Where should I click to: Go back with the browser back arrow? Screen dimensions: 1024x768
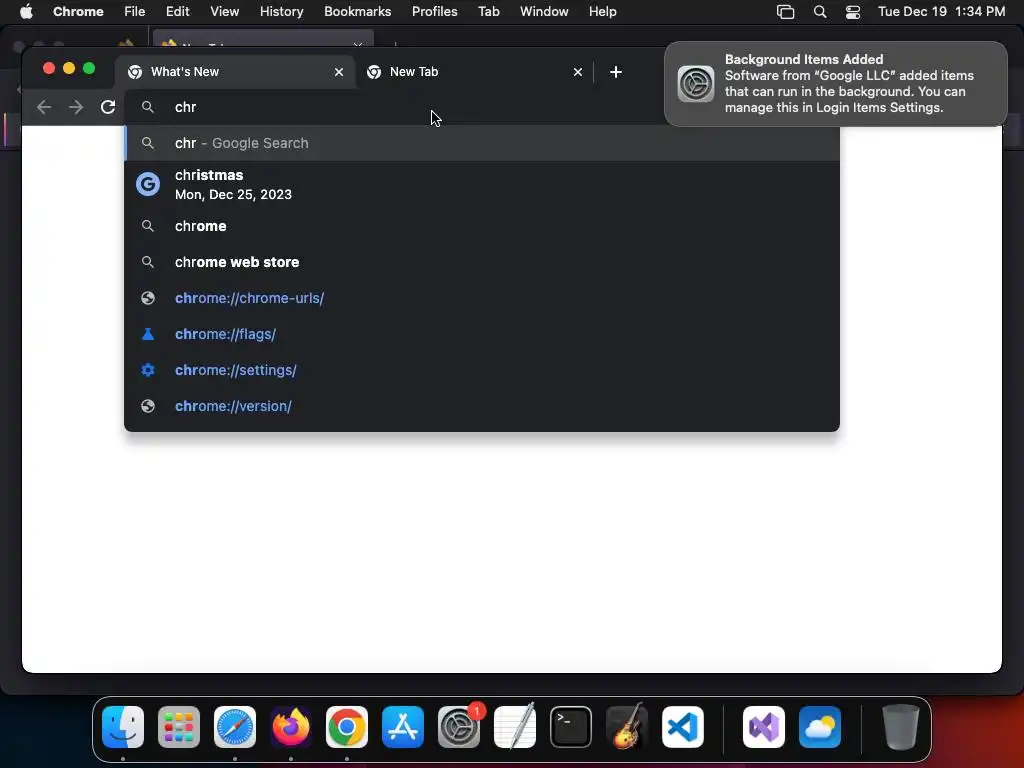pyautogui.click(x=44, y=107)
